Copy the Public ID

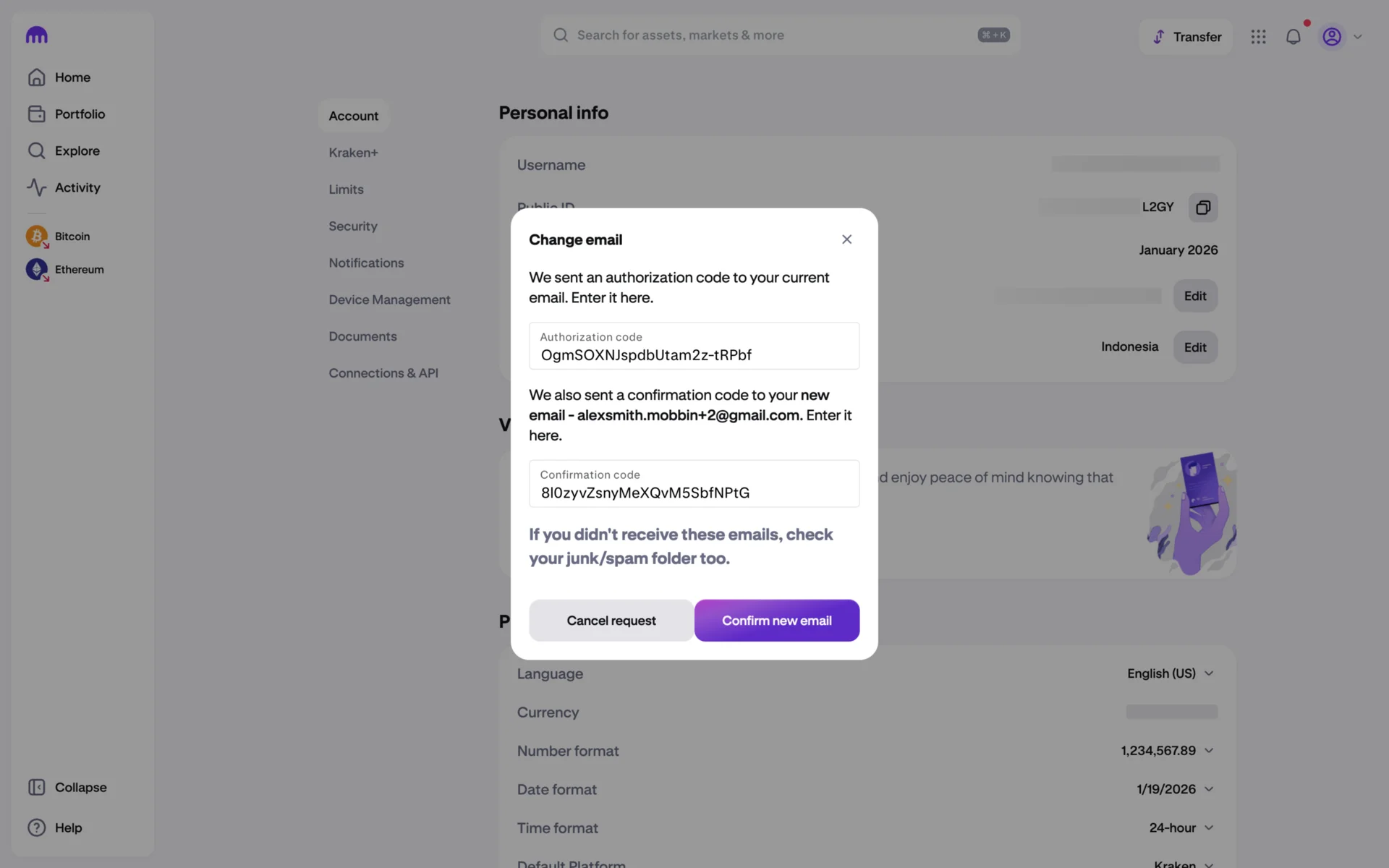(x=1202, y=208)
